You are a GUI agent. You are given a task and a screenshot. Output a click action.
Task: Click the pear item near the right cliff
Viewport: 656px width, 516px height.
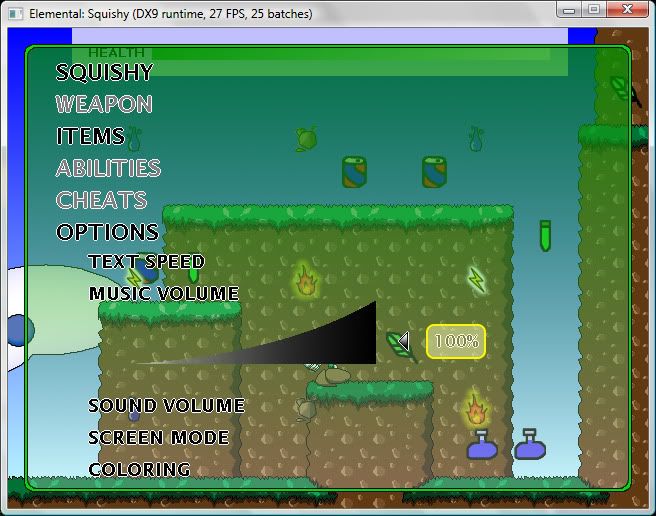(x=477, y=139)
